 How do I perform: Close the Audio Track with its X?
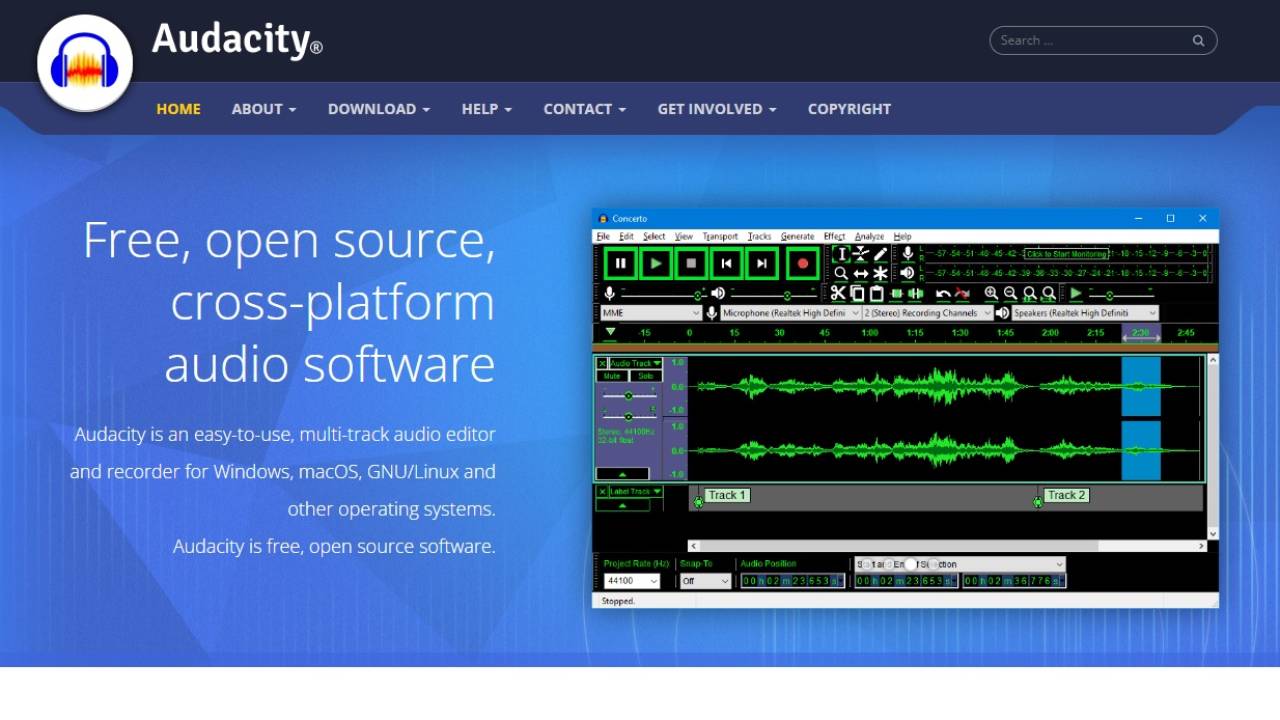point(602,364)
